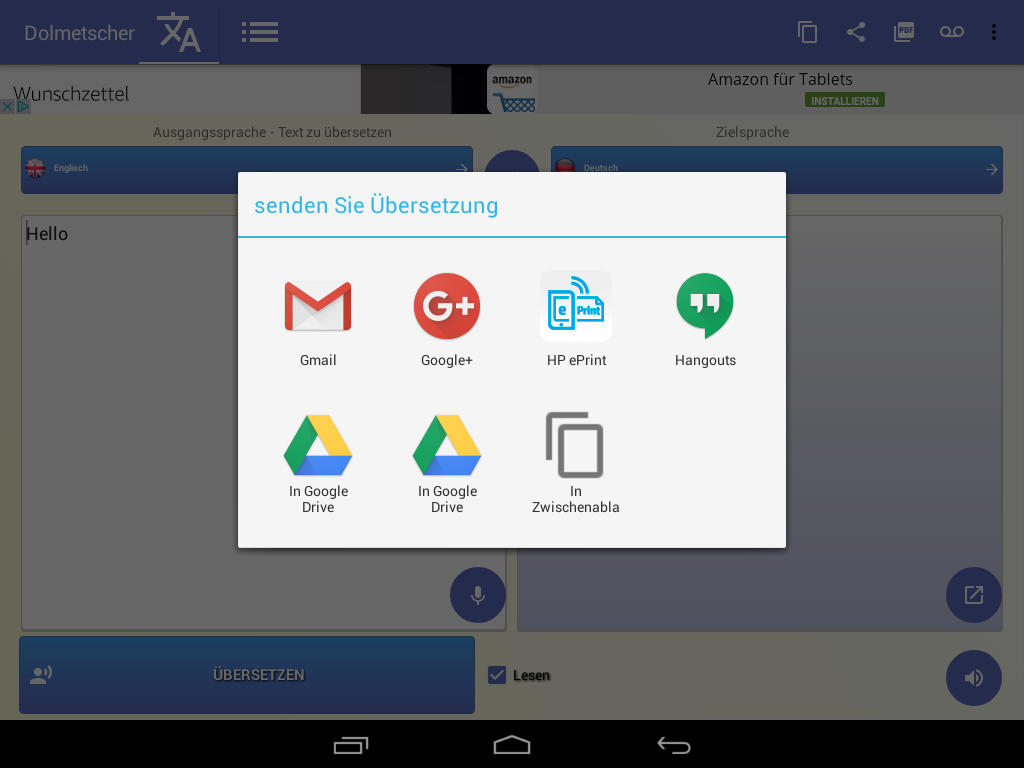
Task: Open Android recent apps button
Action: tap(351, 744)
